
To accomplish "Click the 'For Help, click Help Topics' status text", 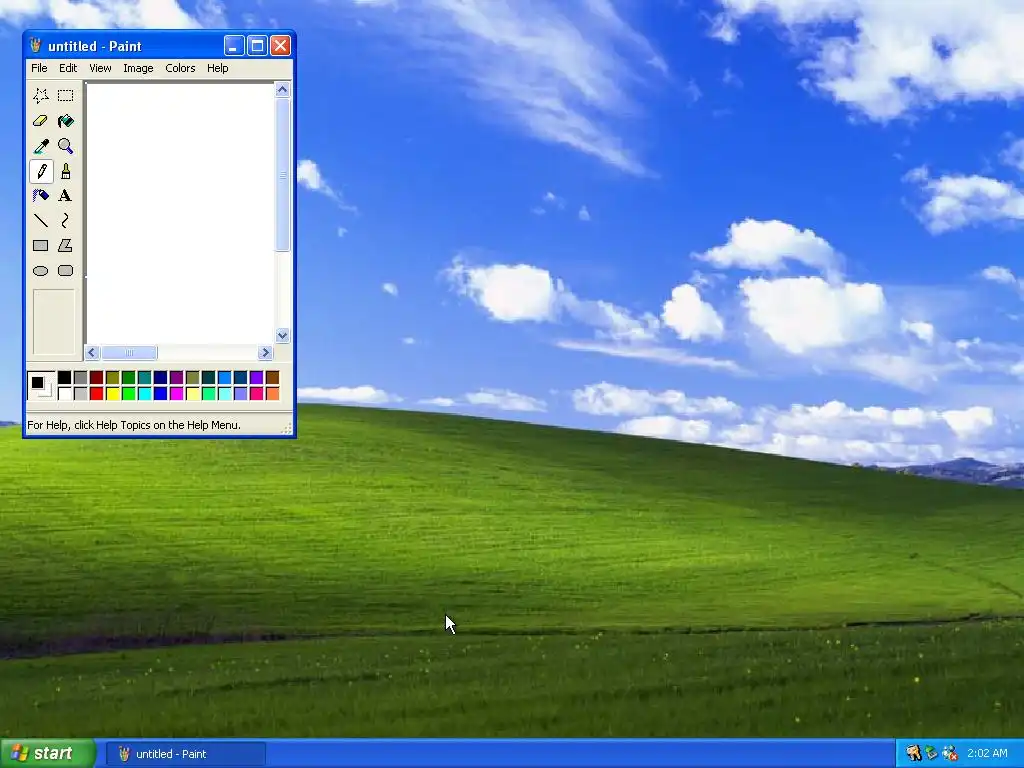I will 134,425.
